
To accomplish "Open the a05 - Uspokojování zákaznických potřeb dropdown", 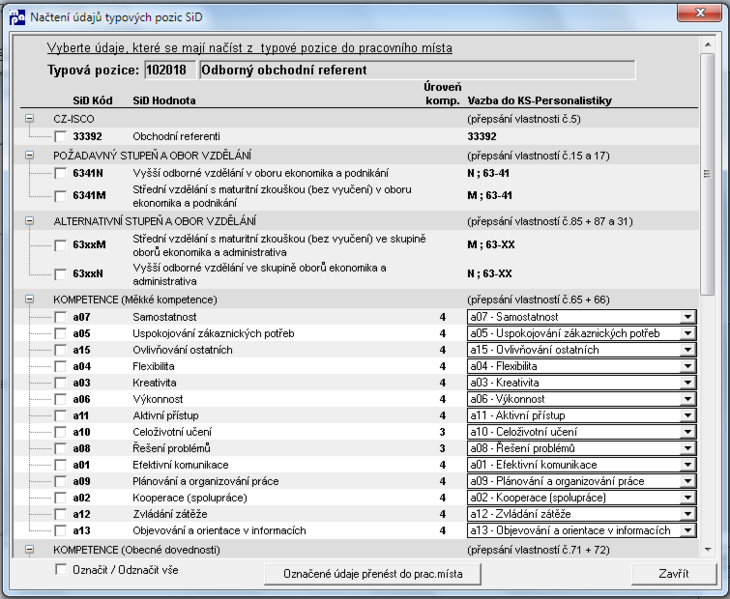I will pyautogui.click(x=688, y=333).
